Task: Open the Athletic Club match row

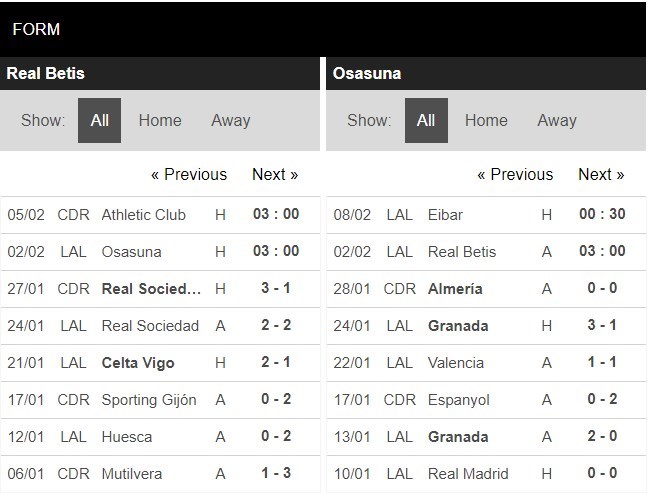Action: tap(160, 215)
